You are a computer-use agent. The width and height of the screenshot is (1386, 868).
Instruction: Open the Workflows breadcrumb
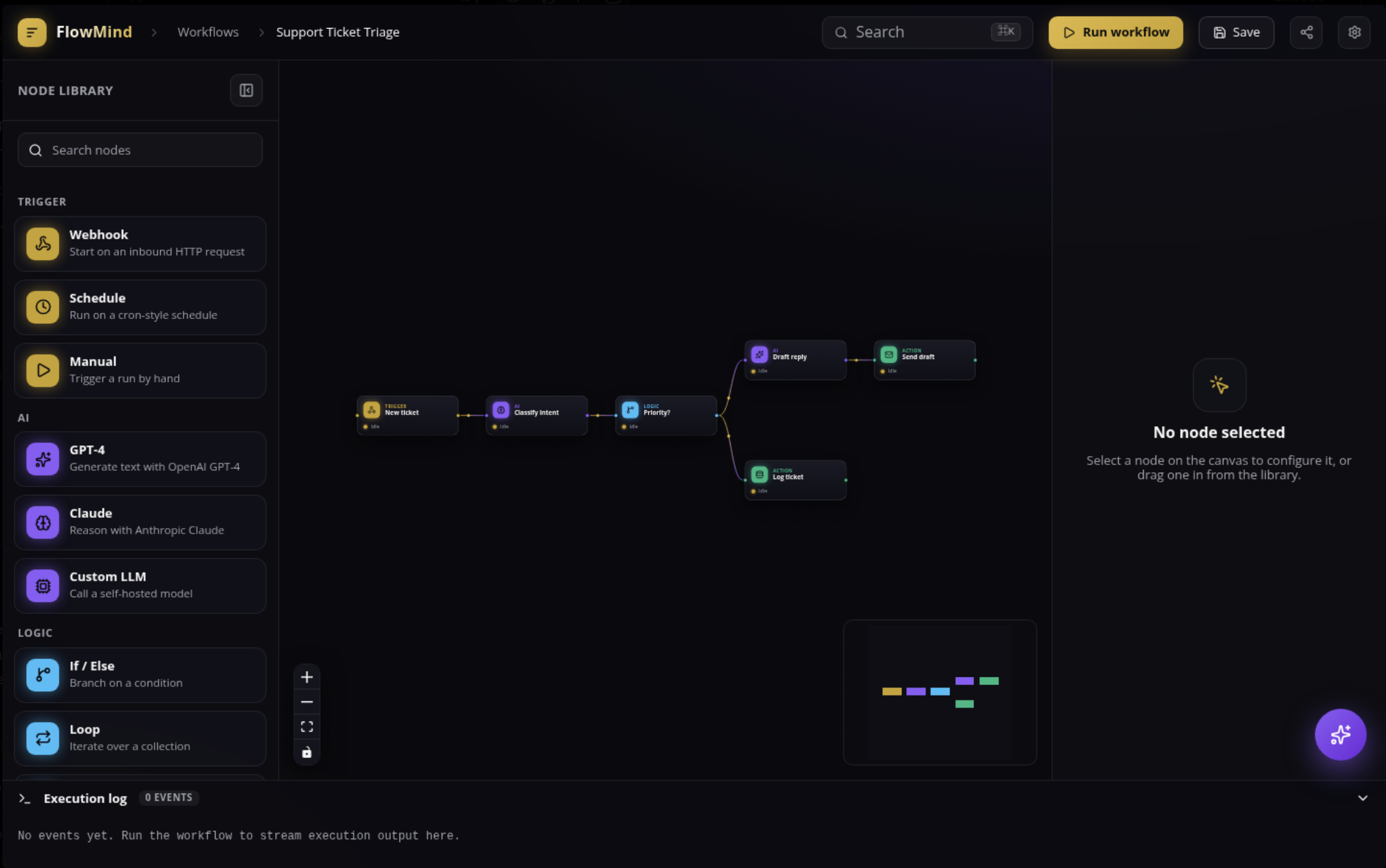coord(208,32)
